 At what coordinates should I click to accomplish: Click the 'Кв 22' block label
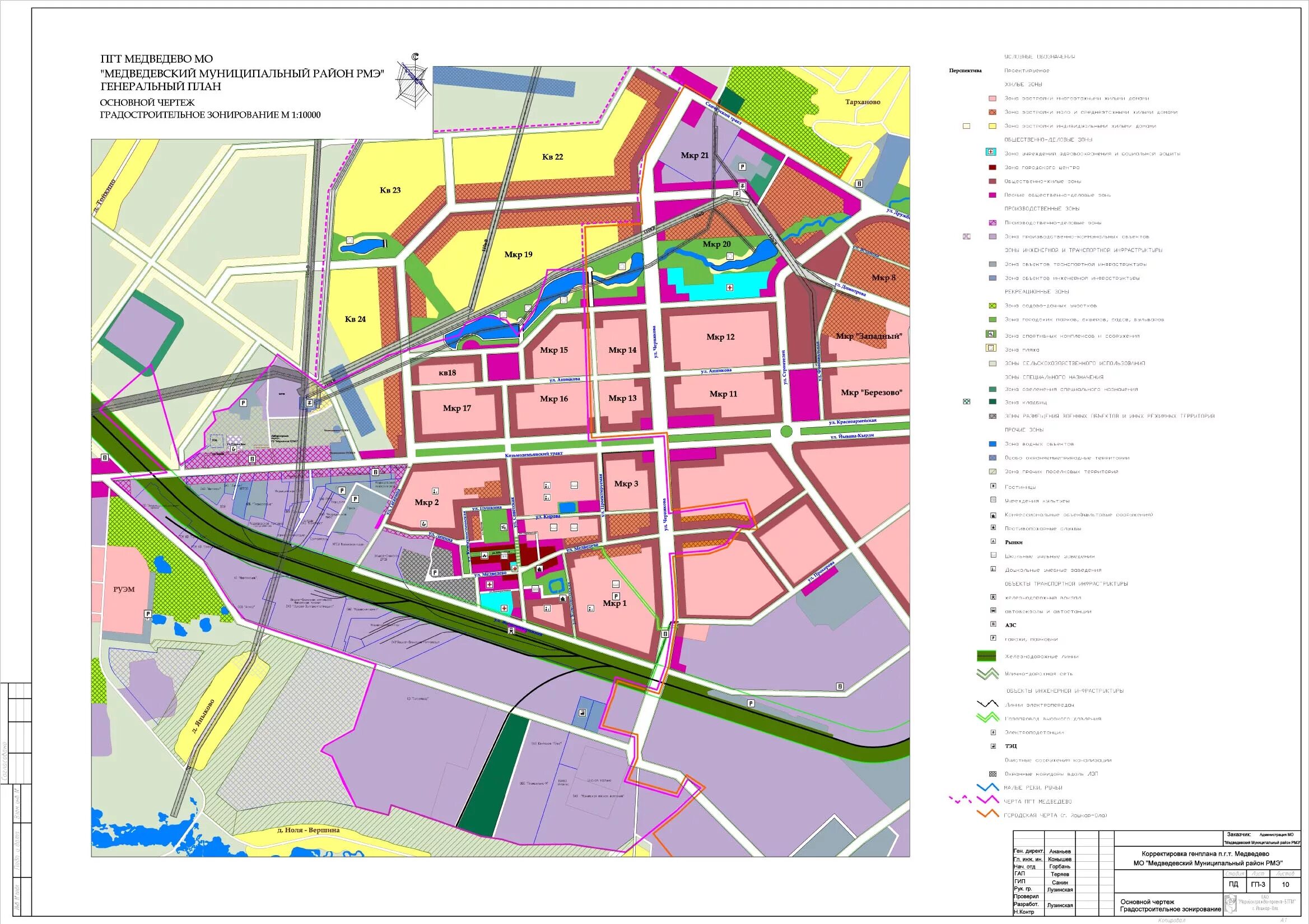pos(552,157)
